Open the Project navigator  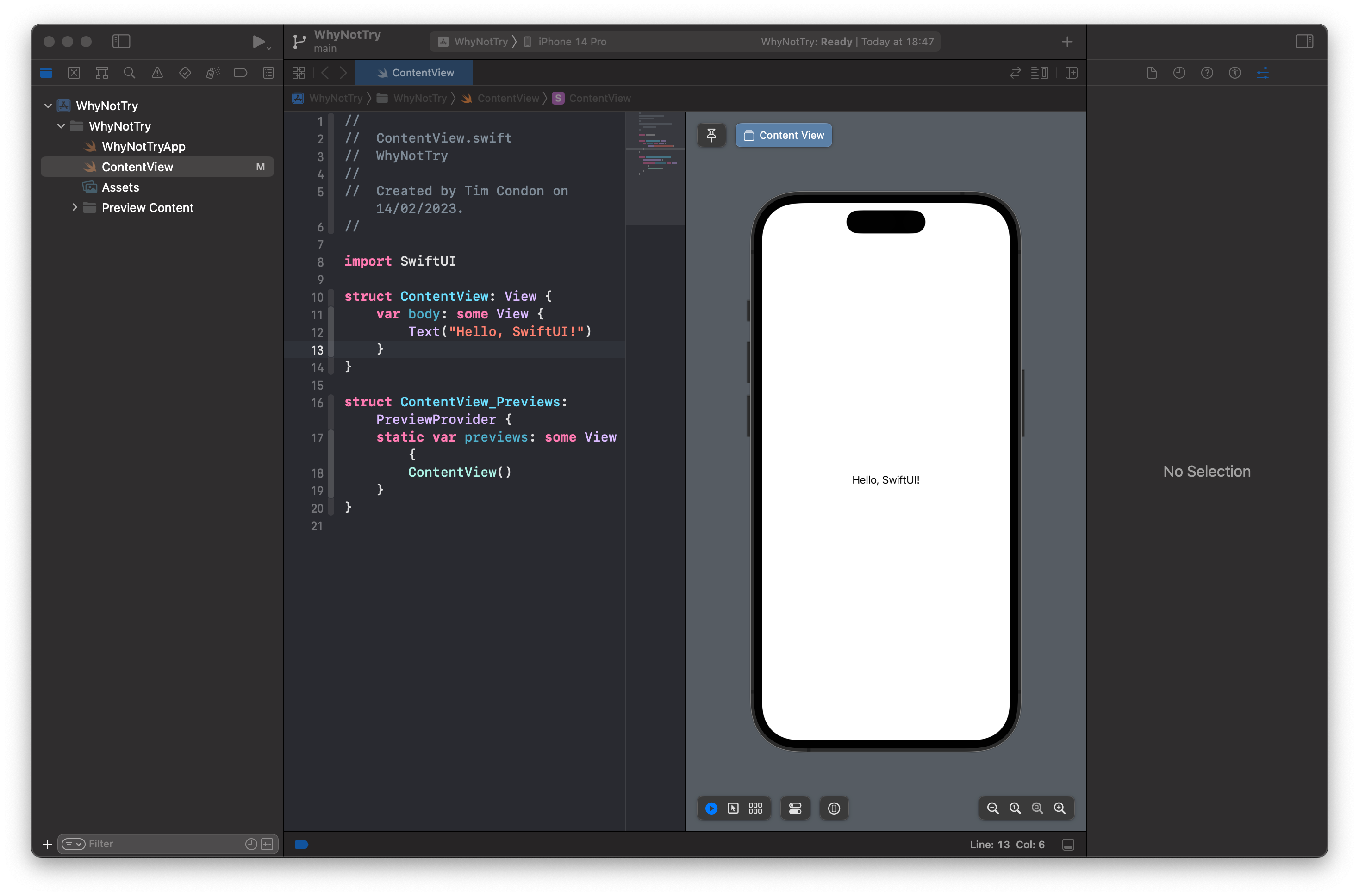coord(46,73)
